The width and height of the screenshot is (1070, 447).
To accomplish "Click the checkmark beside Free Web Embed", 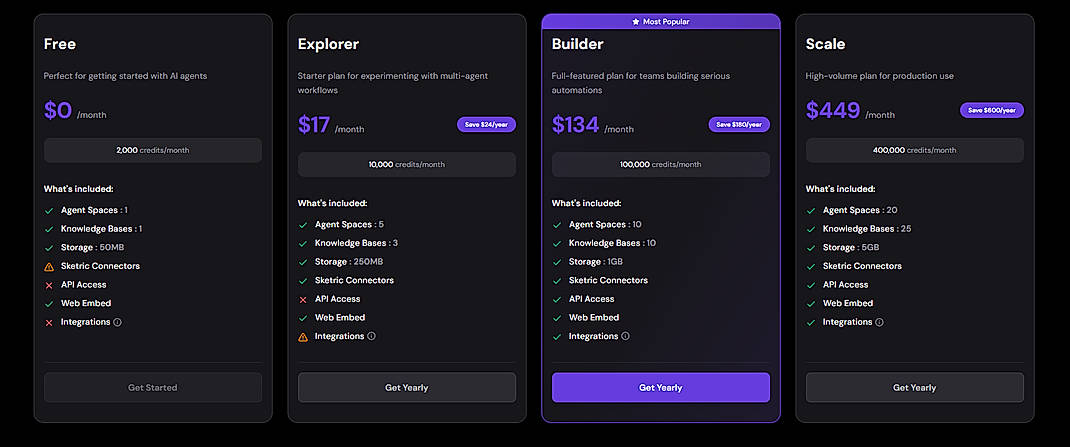I will pos(49,304).
